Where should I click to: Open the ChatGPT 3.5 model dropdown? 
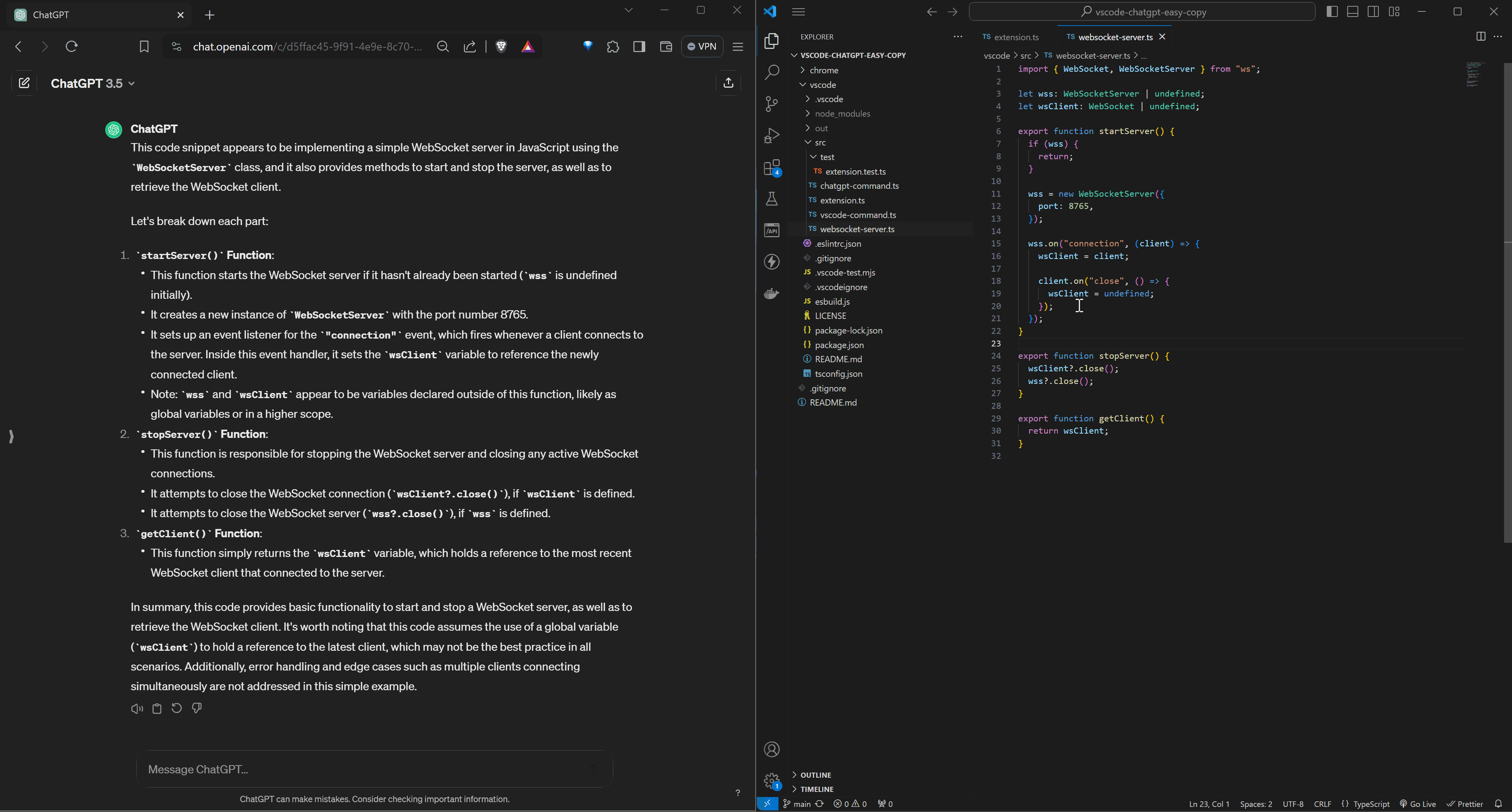[x=93, y=84]
